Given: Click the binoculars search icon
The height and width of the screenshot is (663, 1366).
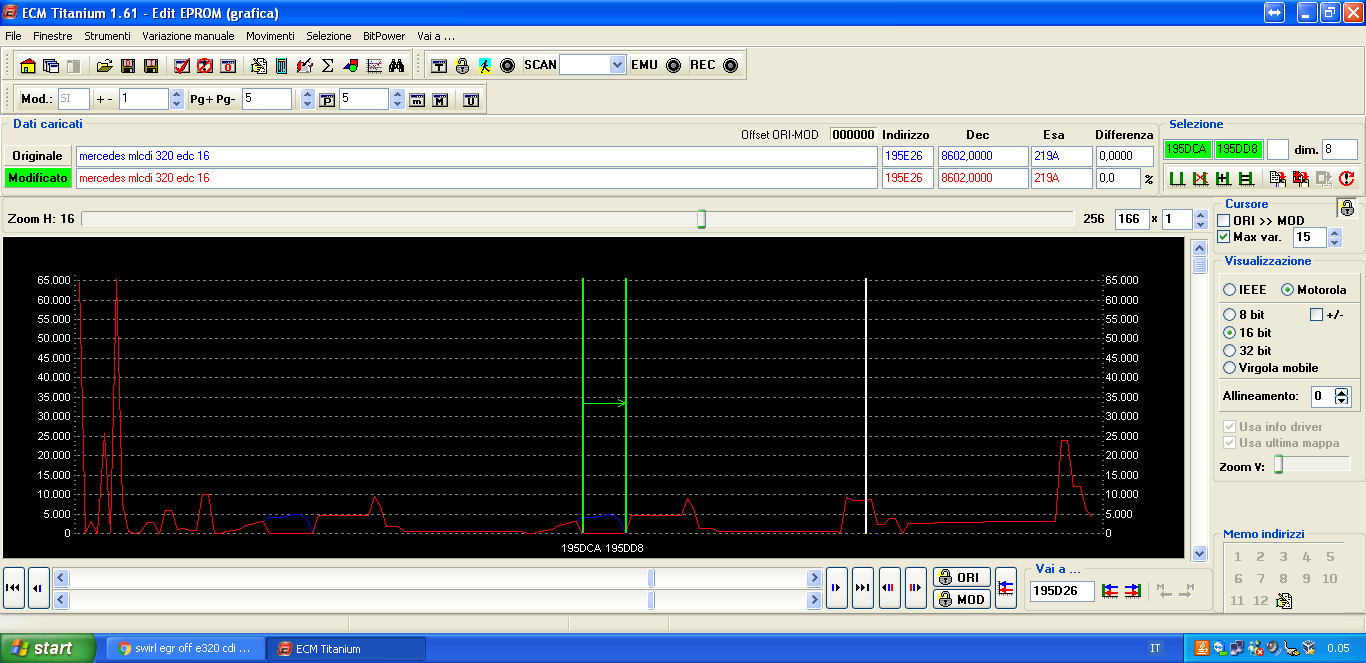Looking at the screenshot, I should pyautogui.click(x=396, y=66).
